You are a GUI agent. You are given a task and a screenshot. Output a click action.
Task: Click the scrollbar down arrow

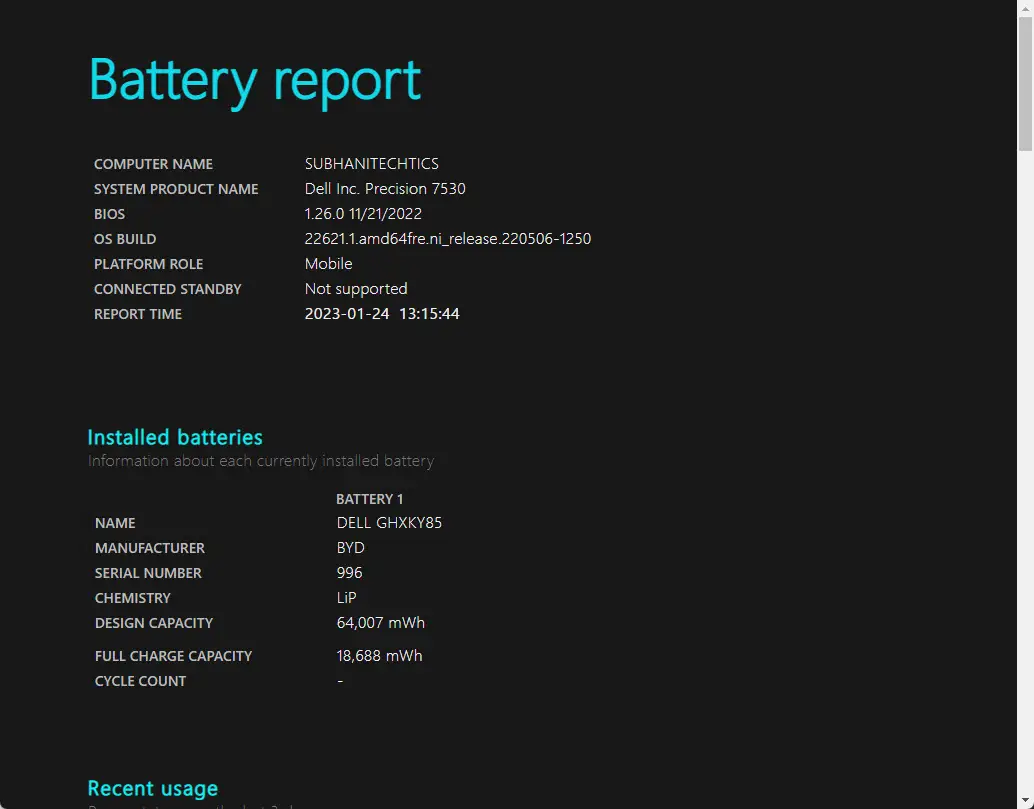(x=1025, y=802)
